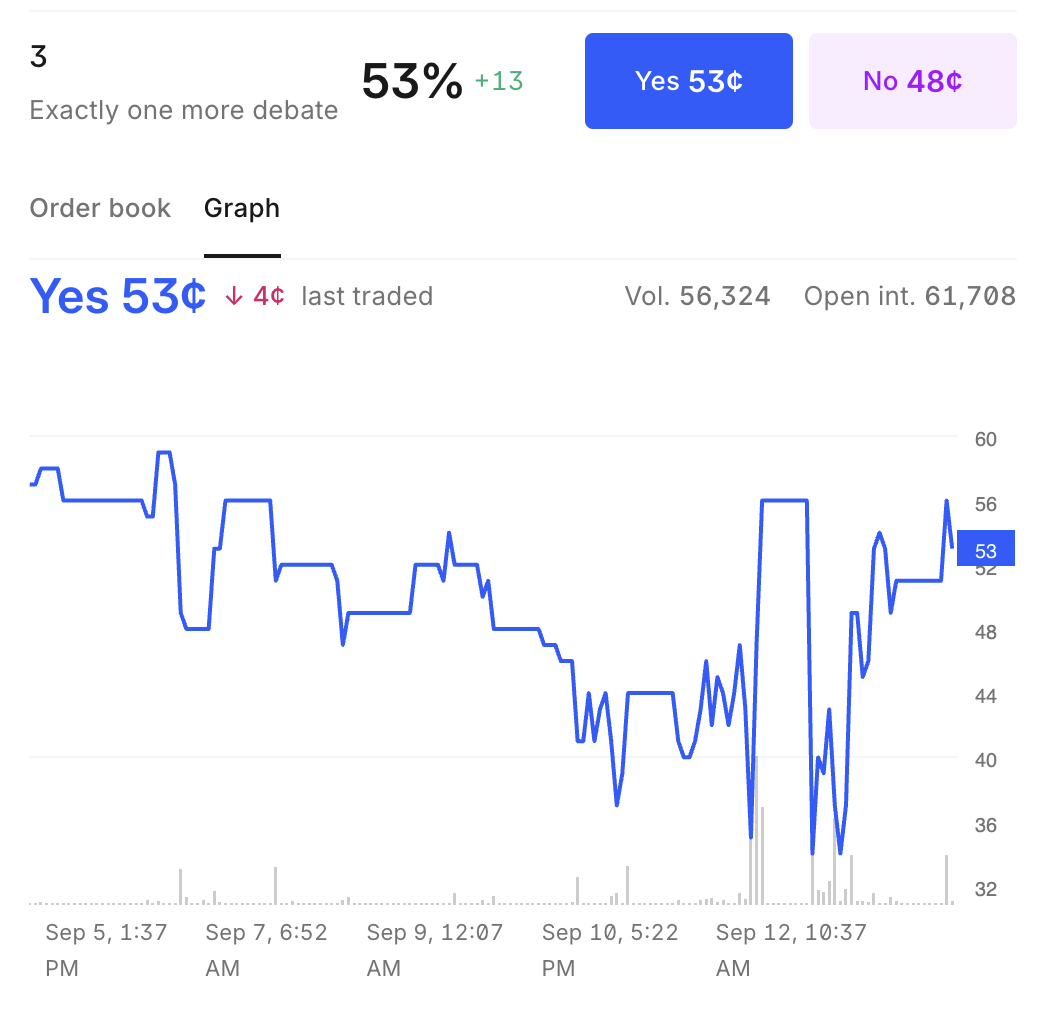Click the 'Sep 10, 5:22 PM' axis label

click(x=610, y=950)
